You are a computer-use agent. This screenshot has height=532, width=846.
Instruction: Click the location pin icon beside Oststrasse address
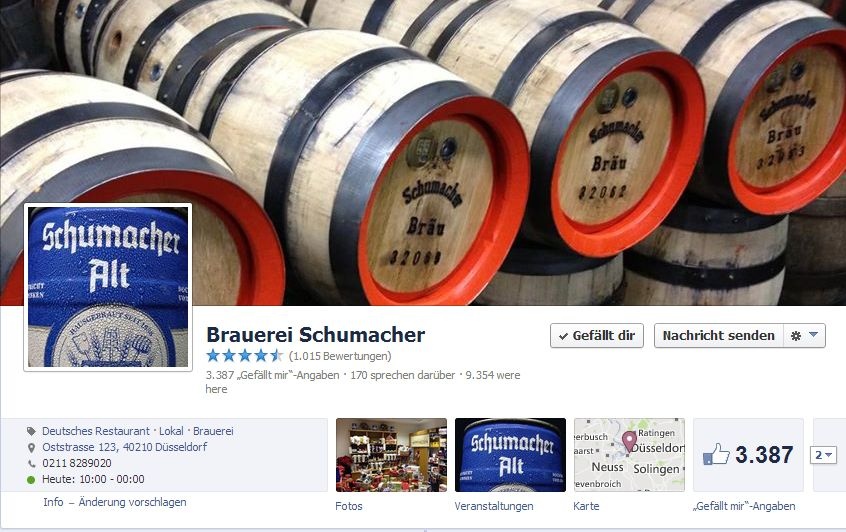[31, 447]
